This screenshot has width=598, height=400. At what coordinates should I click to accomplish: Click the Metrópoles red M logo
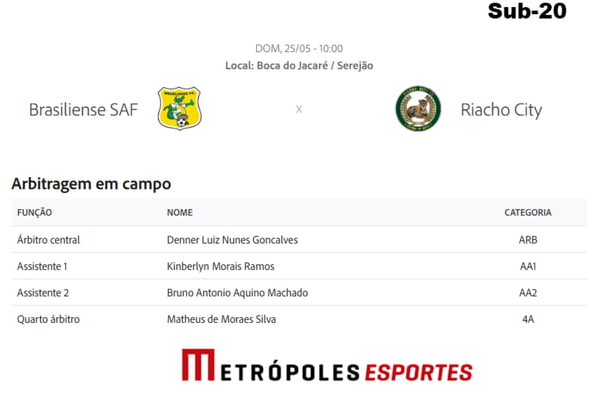pyautogui.click(x=198, y=365)
